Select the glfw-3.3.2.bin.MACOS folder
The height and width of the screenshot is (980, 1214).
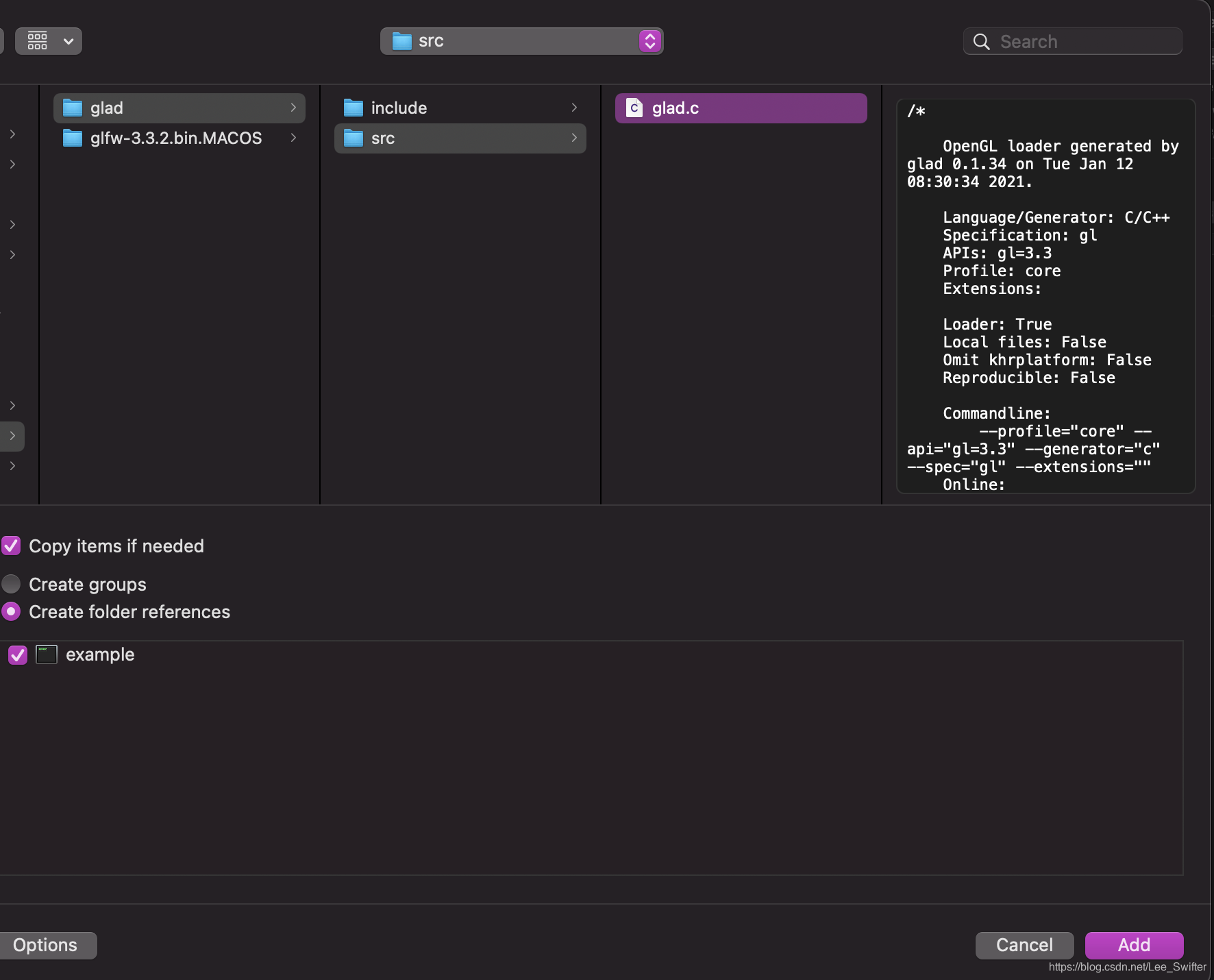pyautogui.click(x=179, y=138)
